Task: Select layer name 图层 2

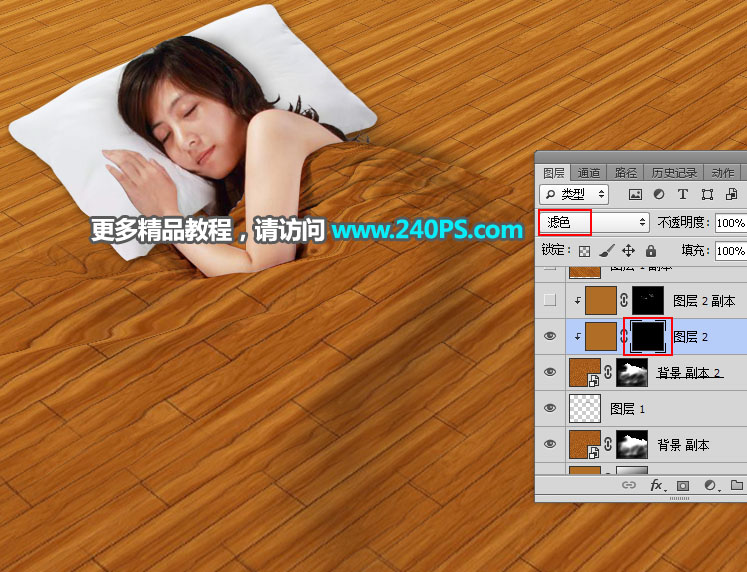Action: 690,337
